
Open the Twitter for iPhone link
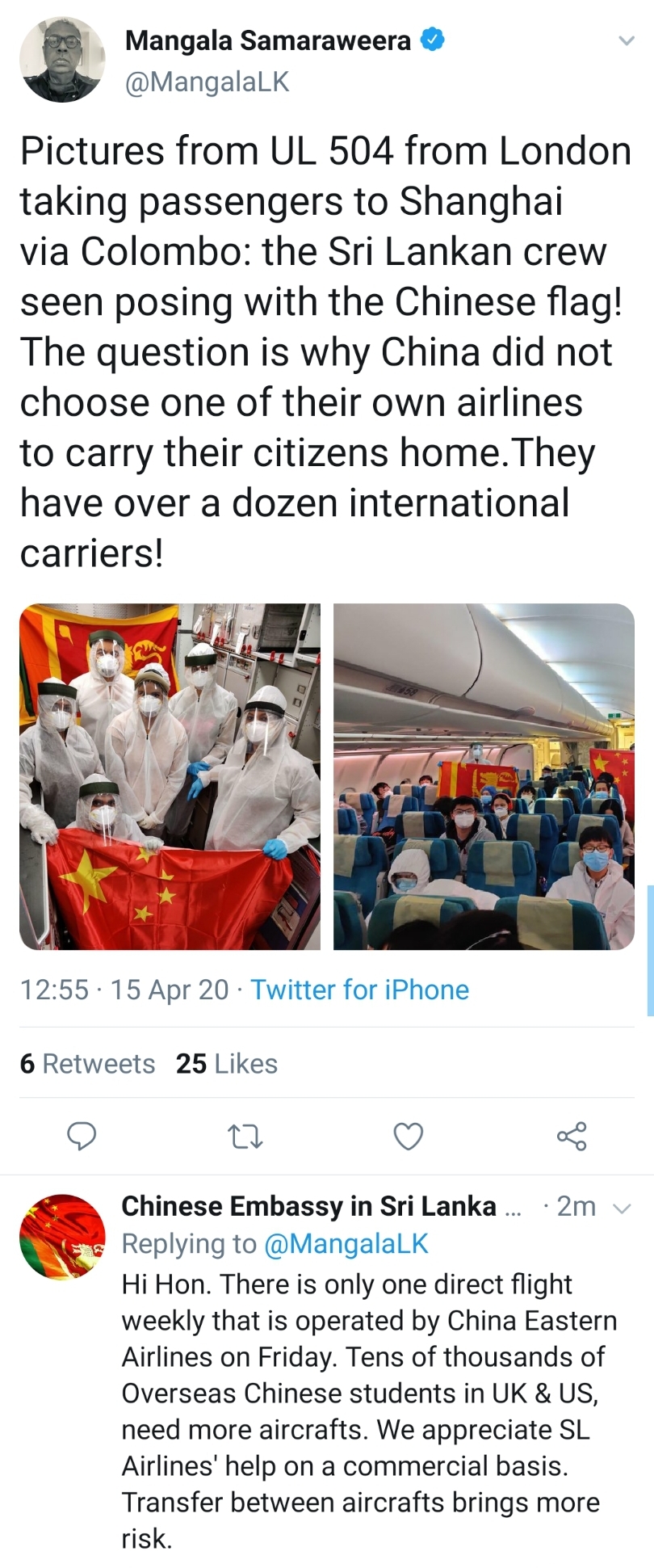tap(359, 990)
